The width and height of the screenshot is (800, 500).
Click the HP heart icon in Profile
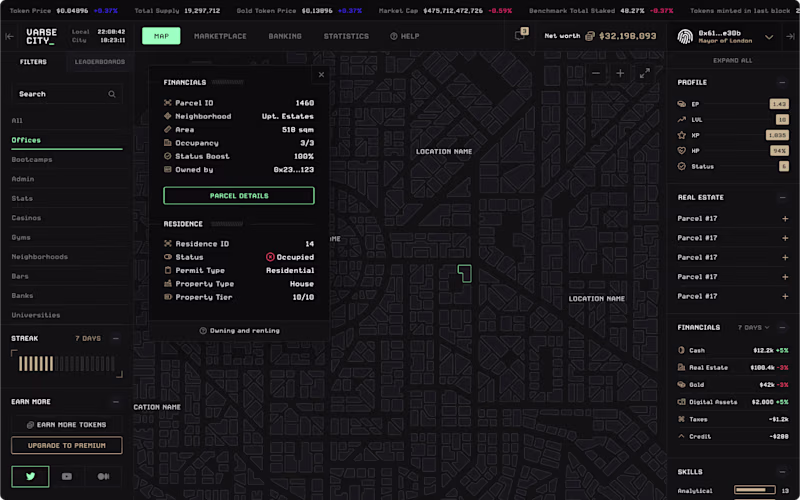681,151
